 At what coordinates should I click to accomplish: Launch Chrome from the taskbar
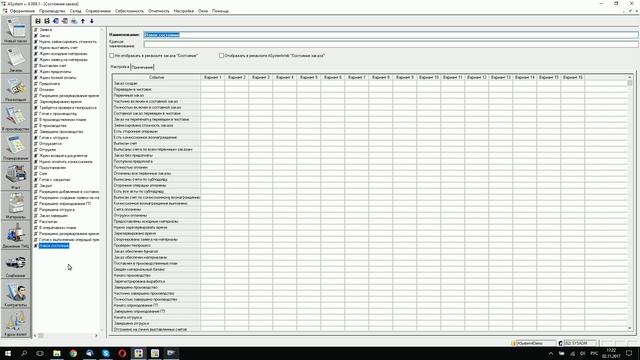[x=73, y=353]
